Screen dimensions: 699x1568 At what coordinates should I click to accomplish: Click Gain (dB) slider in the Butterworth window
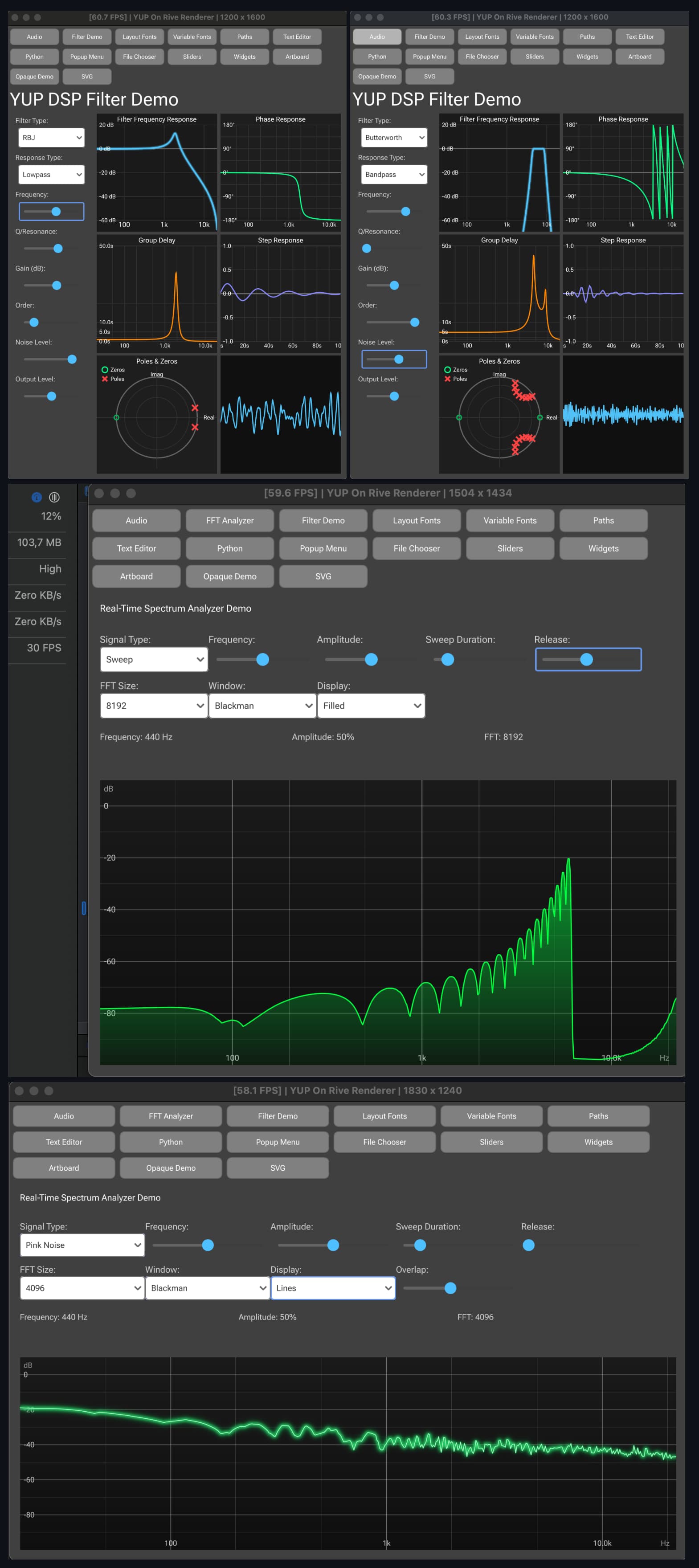[x=394, y=285]
